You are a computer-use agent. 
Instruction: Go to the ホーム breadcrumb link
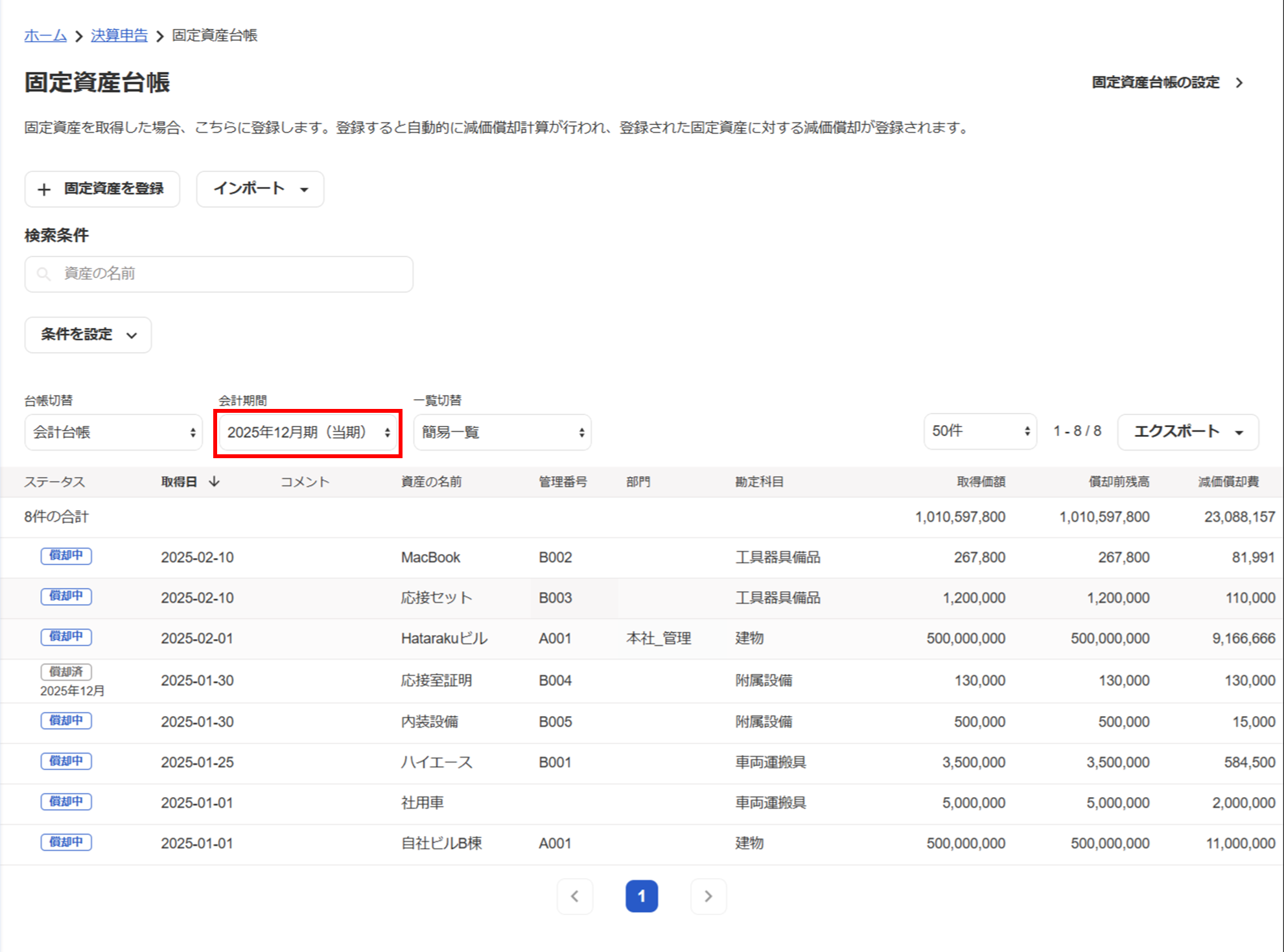pos(45,36)
